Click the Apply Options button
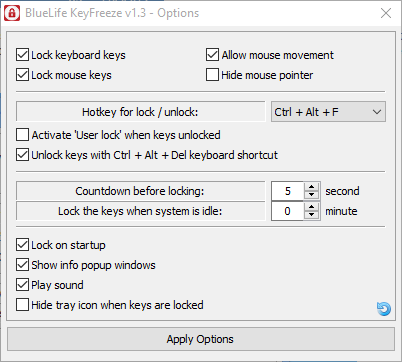The width and height of the screenshot is (402, 362). click(x=201, y=339)
